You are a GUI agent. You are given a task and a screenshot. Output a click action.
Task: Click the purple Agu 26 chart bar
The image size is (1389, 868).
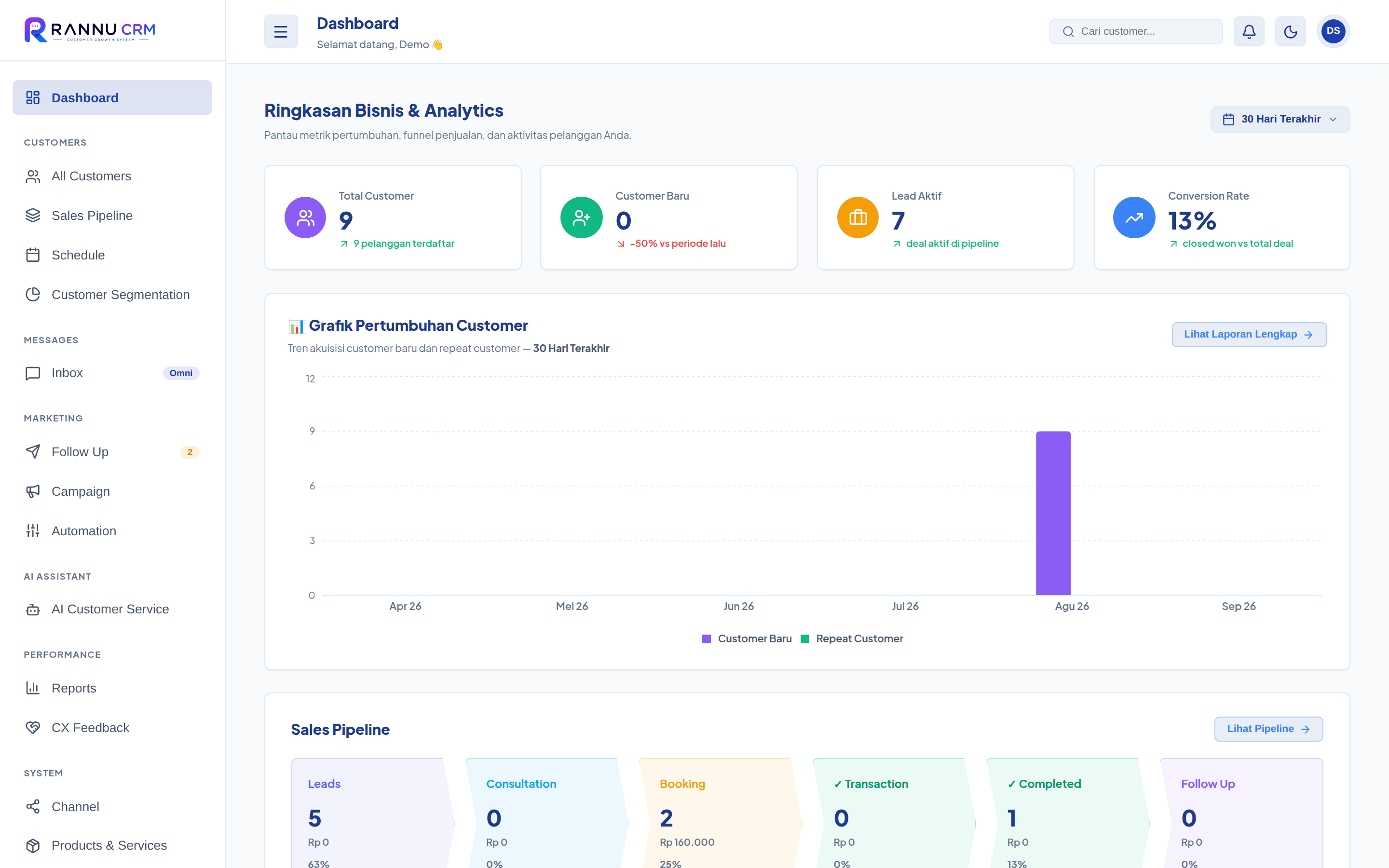tap(1053, 513)
